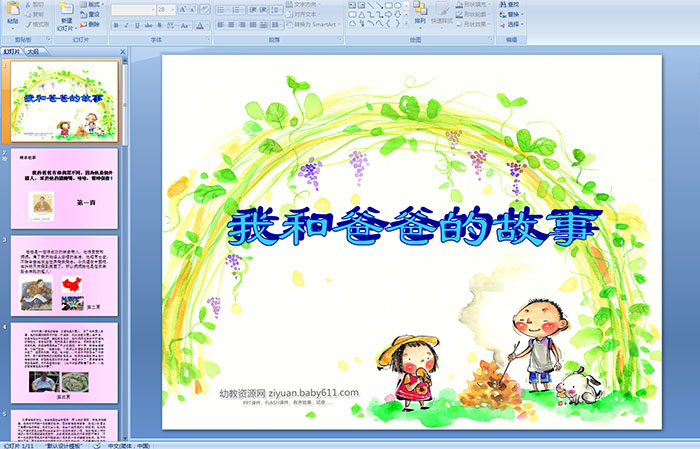
Task: Click the title 我和爸爸的故事 on slide
Action: click(x=414, y=227)
